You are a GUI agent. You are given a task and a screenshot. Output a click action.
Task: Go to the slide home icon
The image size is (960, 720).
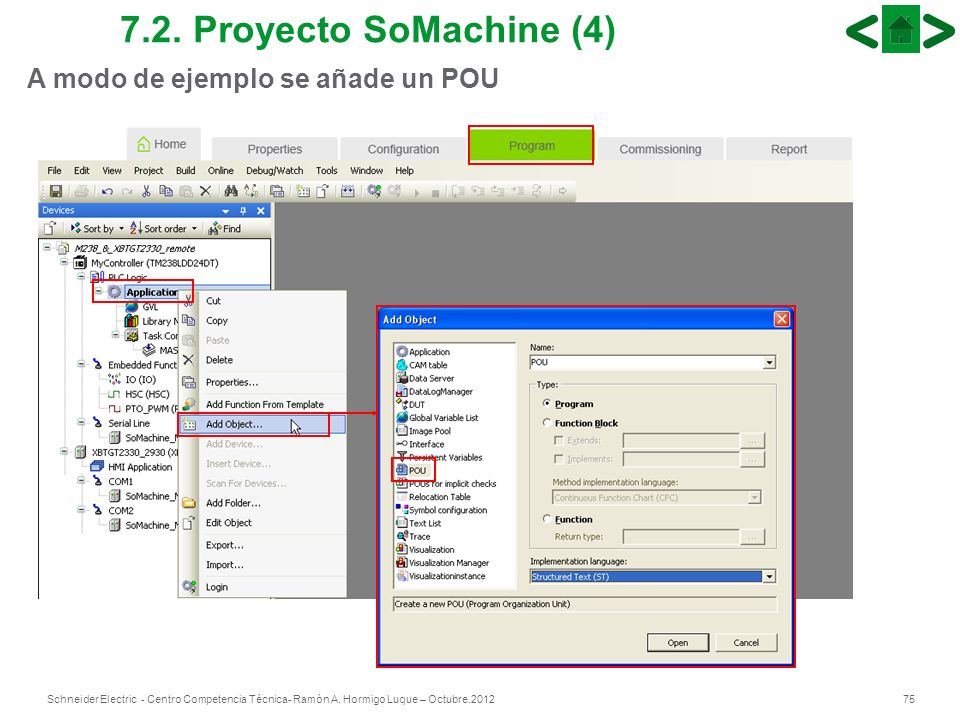click(901, 29)
